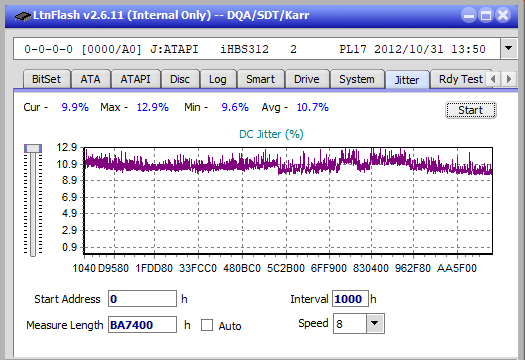525x360 pixels.
Task: Click the LtnFlash chip icon in title bar
Action: pyautogui.click(x=22, y=16)
